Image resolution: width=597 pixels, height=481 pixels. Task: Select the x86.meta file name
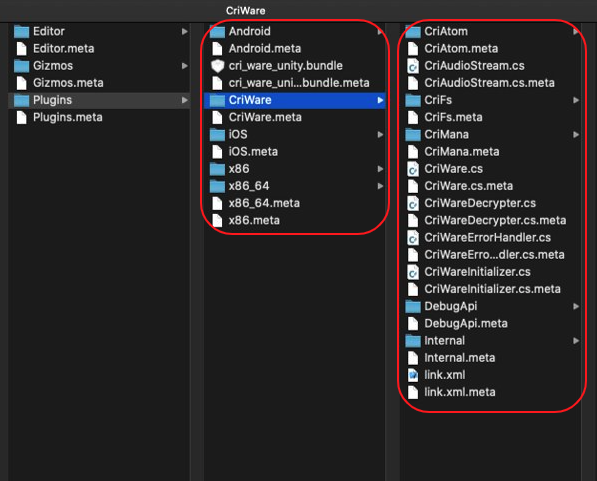(254, 221)
